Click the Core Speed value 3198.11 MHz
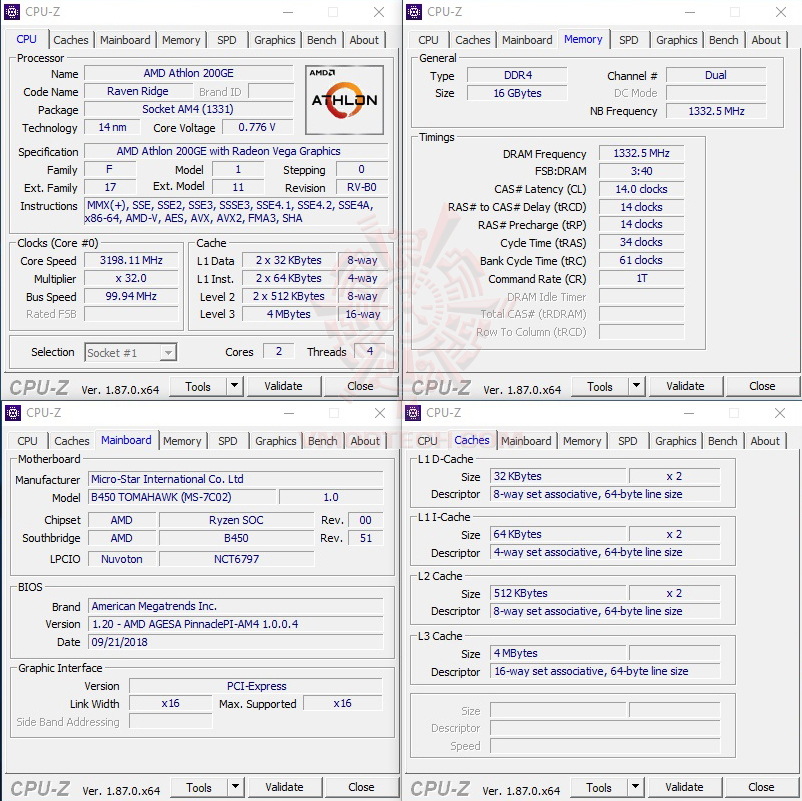Viewport: 802px width, 801px height. tap(131, 260)
